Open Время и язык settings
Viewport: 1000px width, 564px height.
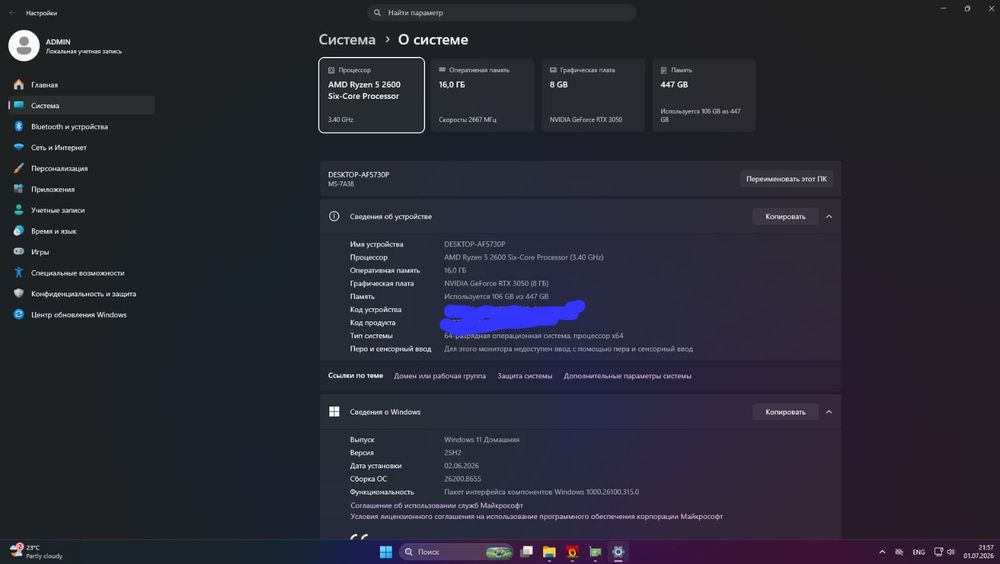(x=81, y=231)
